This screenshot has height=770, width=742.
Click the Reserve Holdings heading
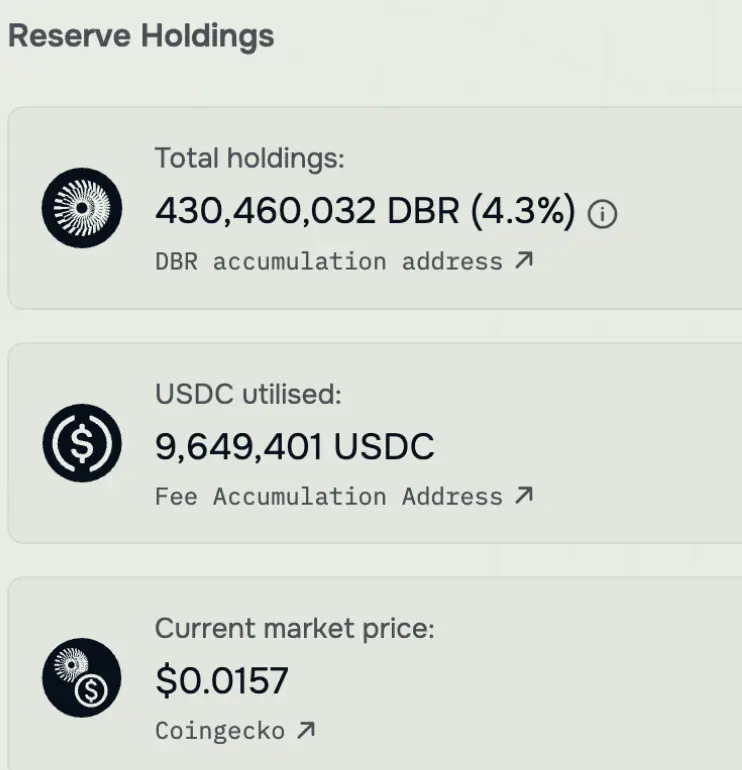pyautogui.click(x=141, y=37)
